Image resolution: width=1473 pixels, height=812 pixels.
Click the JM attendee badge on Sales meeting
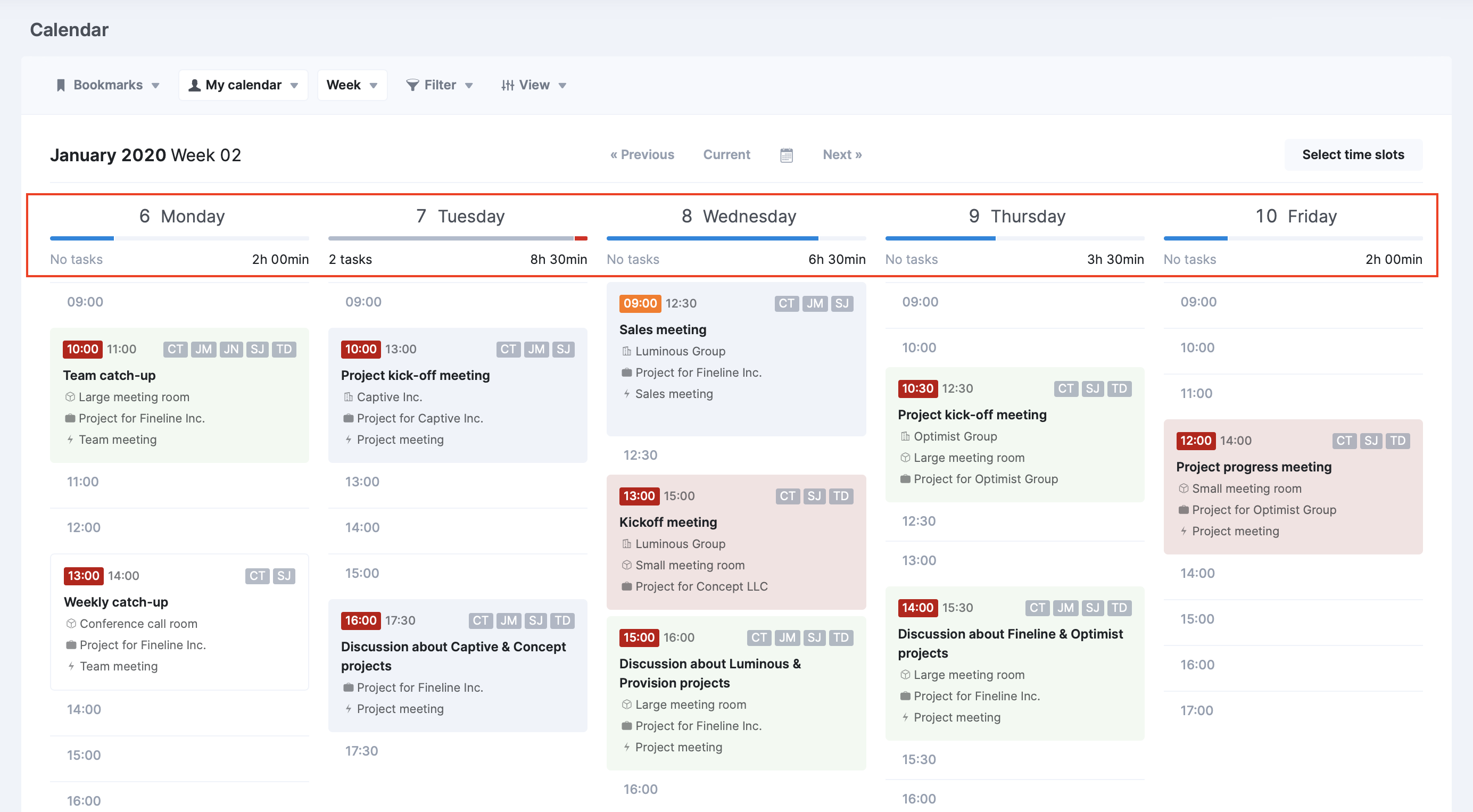click(814, 303)
